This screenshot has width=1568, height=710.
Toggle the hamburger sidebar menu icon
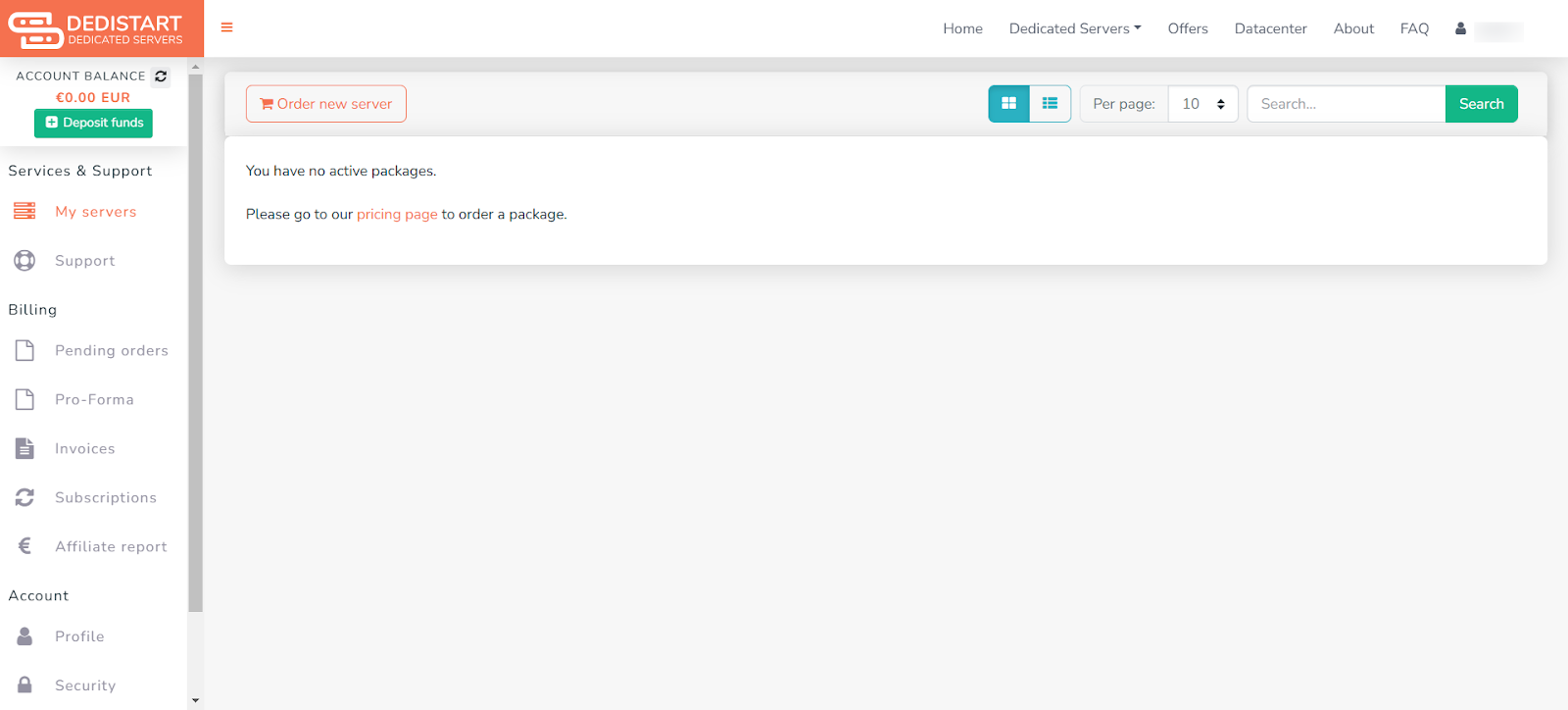226,27
